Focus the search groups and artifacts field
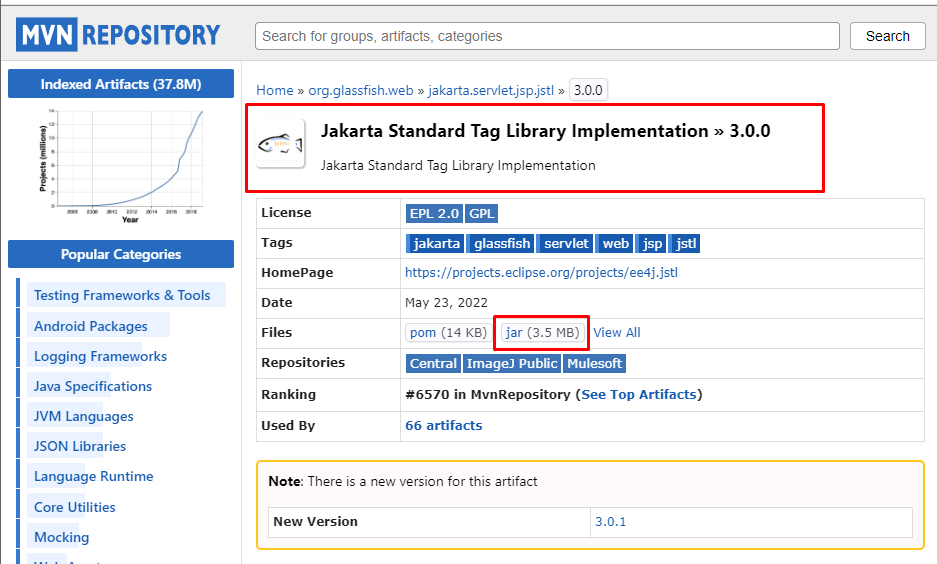The image size is (937, 564). tap(547, 36)
